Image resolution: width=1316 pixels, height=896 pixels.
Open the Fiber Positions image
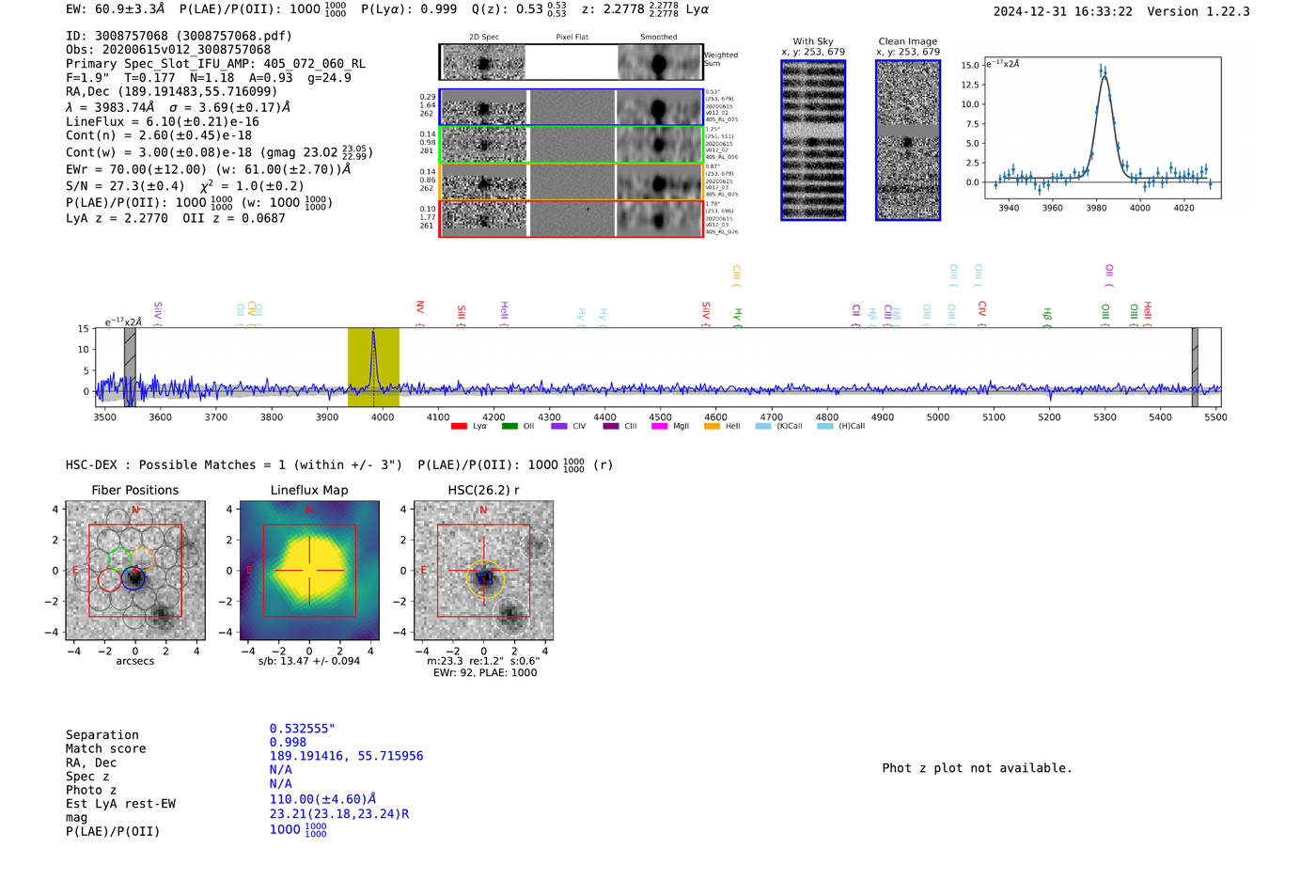[135, 571]
